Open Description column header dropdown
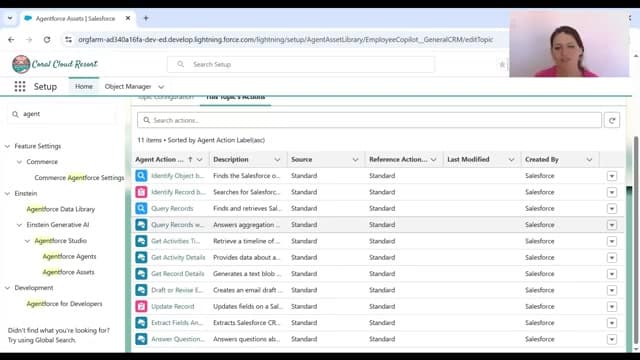 tap(277, 160)
